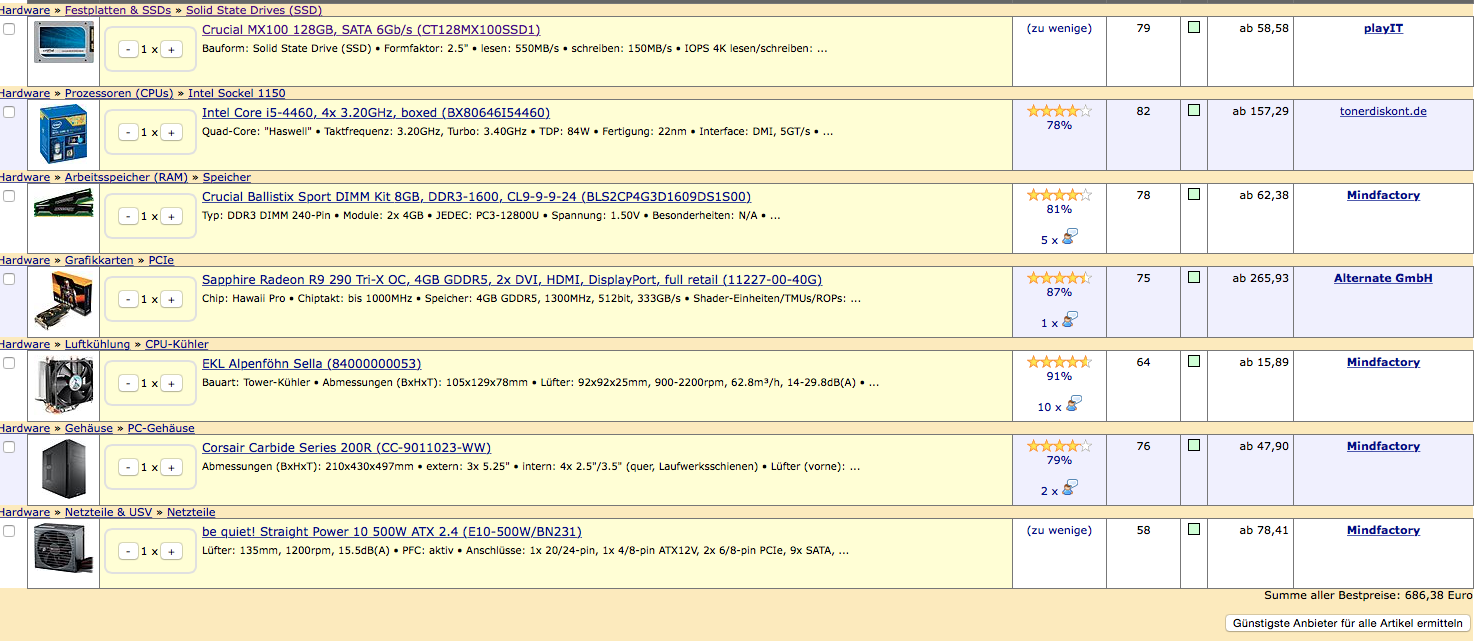Open EKL Alpenföhn Sella product link
1484x641 pixels.
click(x=311, y=363)
